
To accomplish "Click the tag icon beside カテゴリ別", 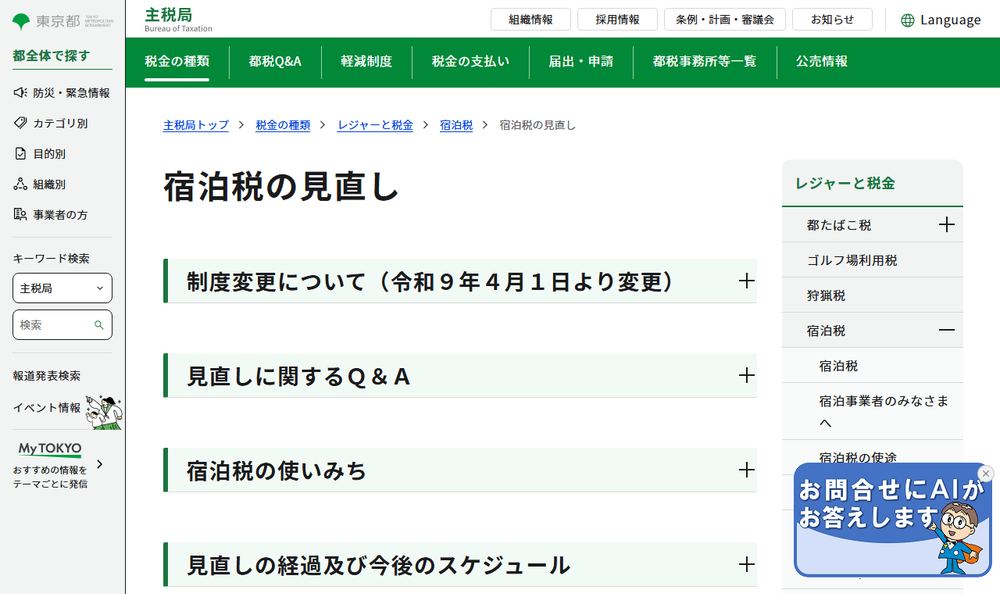I will [x=20, y=123].
